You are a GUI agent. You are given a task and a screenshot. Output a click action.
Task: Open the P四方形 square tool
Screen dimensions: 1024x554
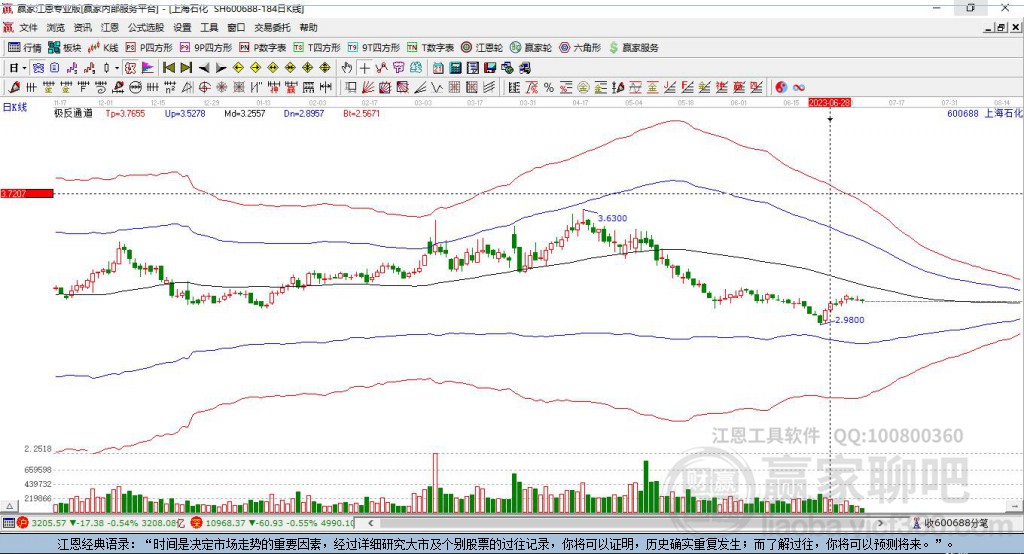pyautogui.click(x=149, y=48)
